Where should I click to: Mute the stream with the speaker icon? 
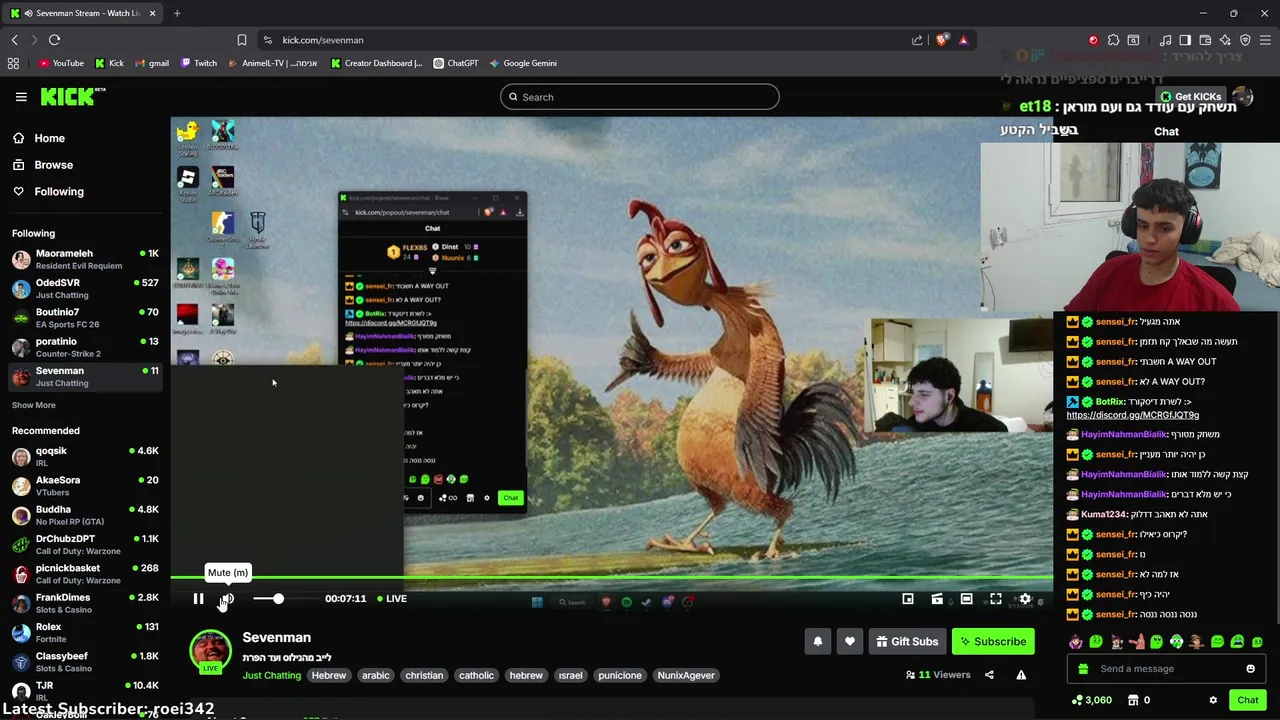[227, 599]
